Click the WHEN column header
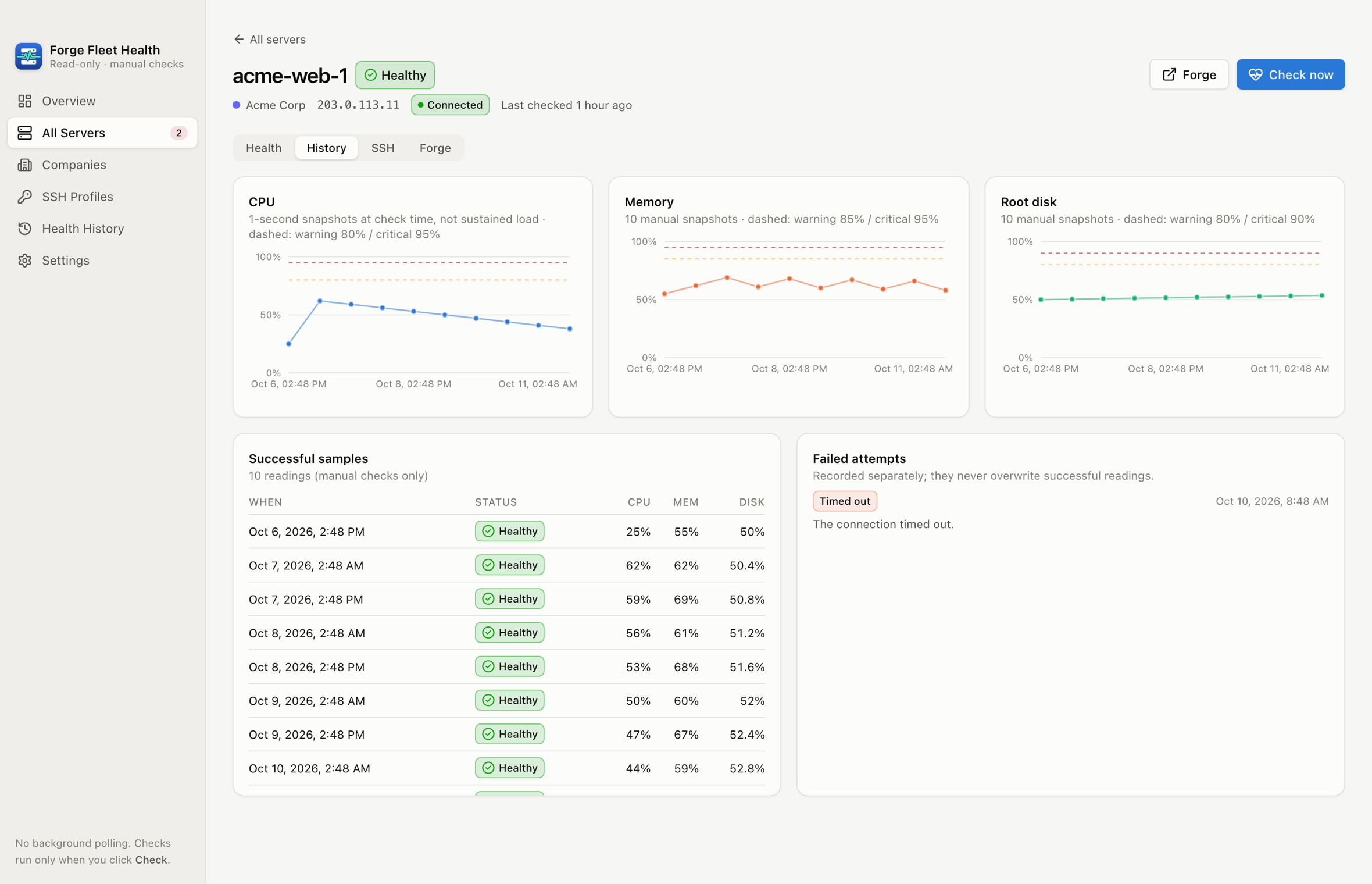1372x884 pixels. pos(266,502)
